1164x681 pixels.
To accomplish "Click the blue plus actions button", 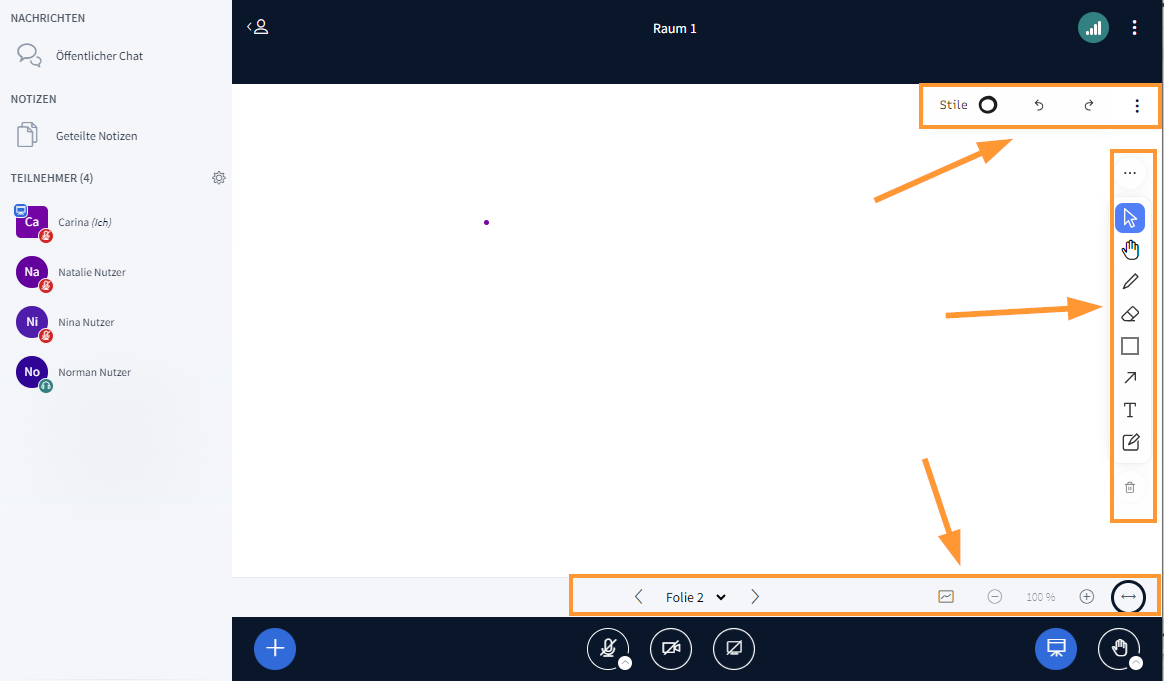I will click(275, 648).
